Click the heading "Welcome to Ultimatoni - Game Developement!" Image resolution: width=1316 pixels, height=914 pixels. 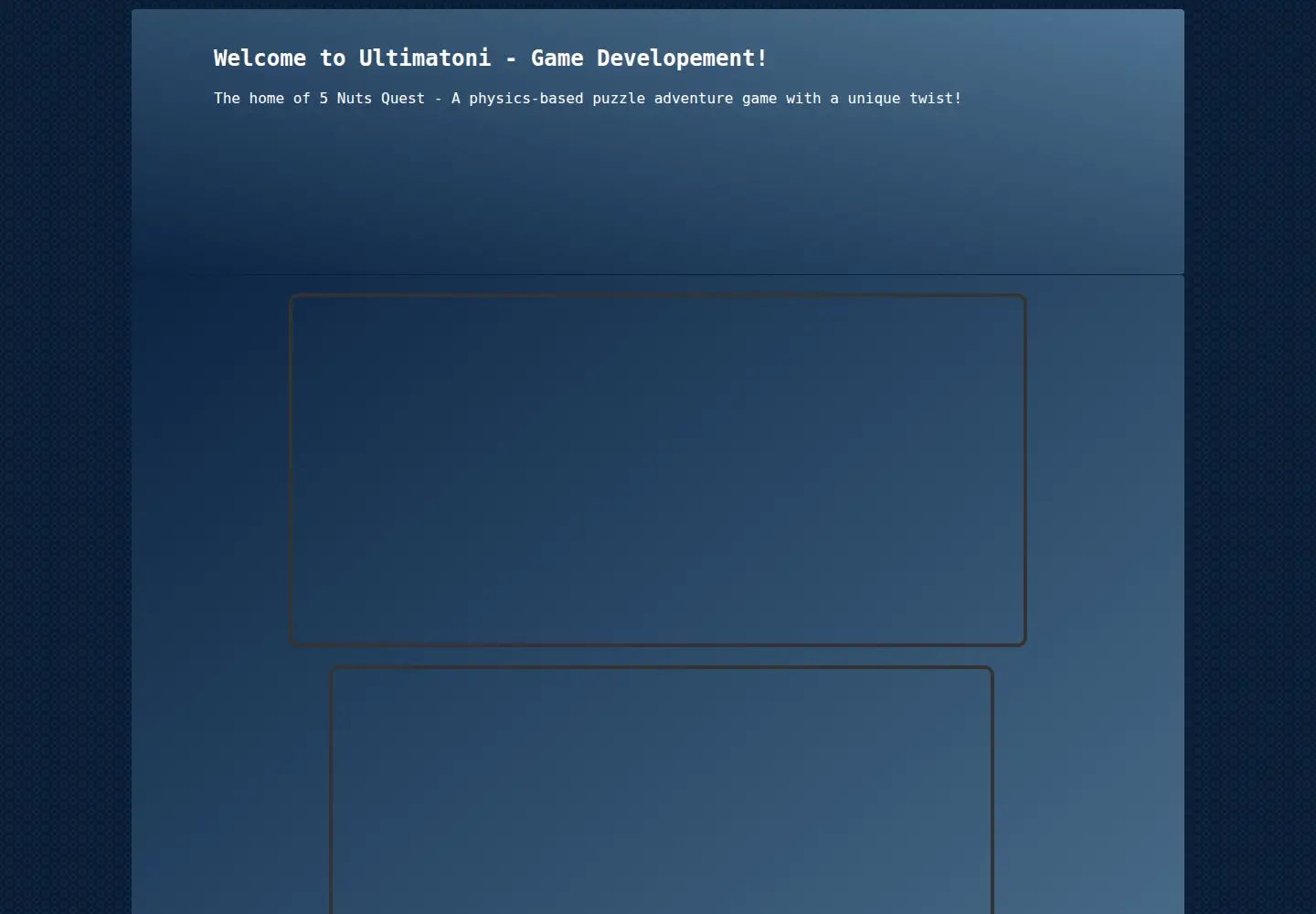490,58
